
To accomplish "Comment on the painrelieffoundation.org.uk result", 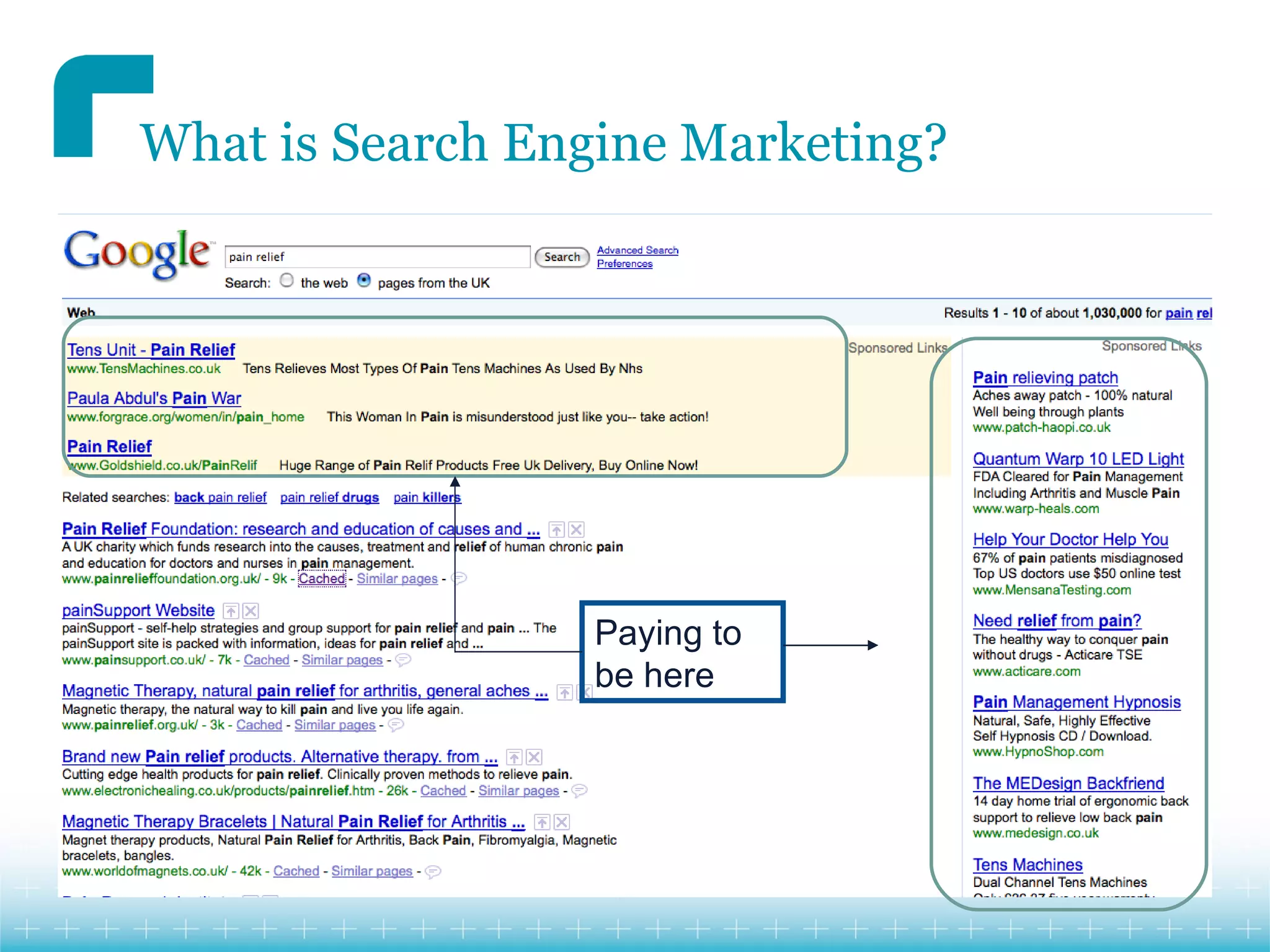I will (x=459, y=579).
